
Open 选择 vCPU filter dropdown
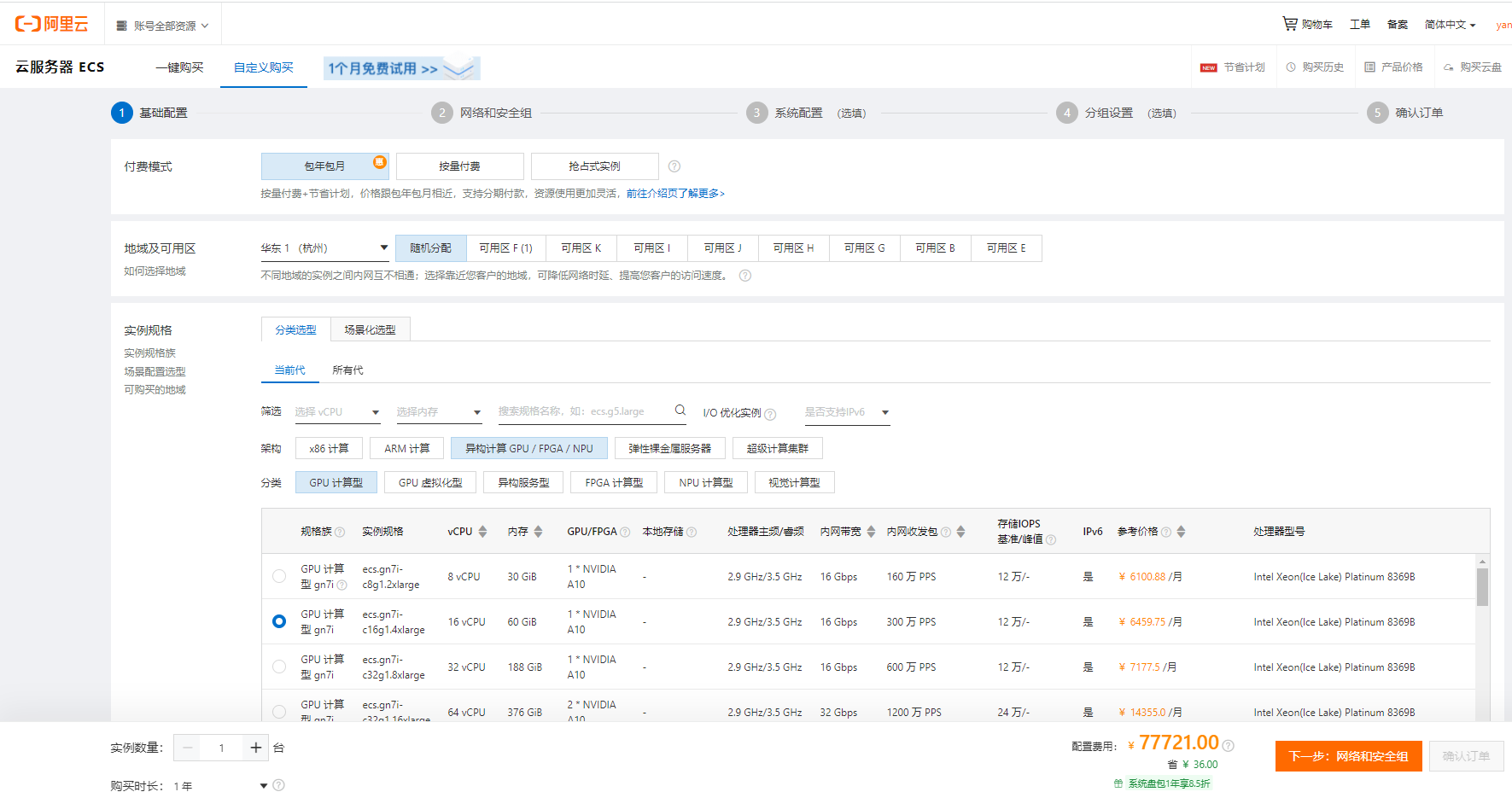pos(337,412)
